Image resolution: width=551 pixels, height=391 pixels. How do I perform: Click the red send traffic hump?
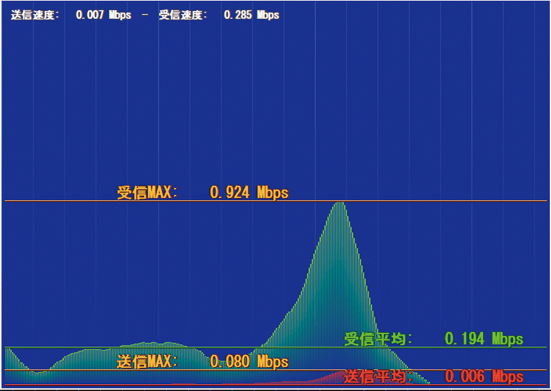[330, 378]
